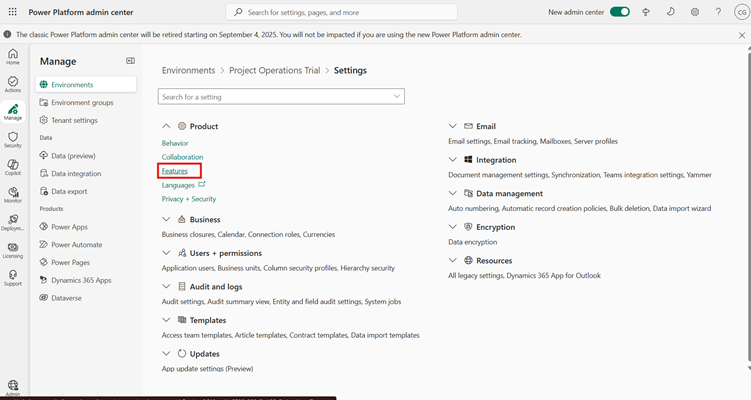The height and width of the screenshot is (400, 751).
Task: Click the Templates section heading
Action: 208,320
